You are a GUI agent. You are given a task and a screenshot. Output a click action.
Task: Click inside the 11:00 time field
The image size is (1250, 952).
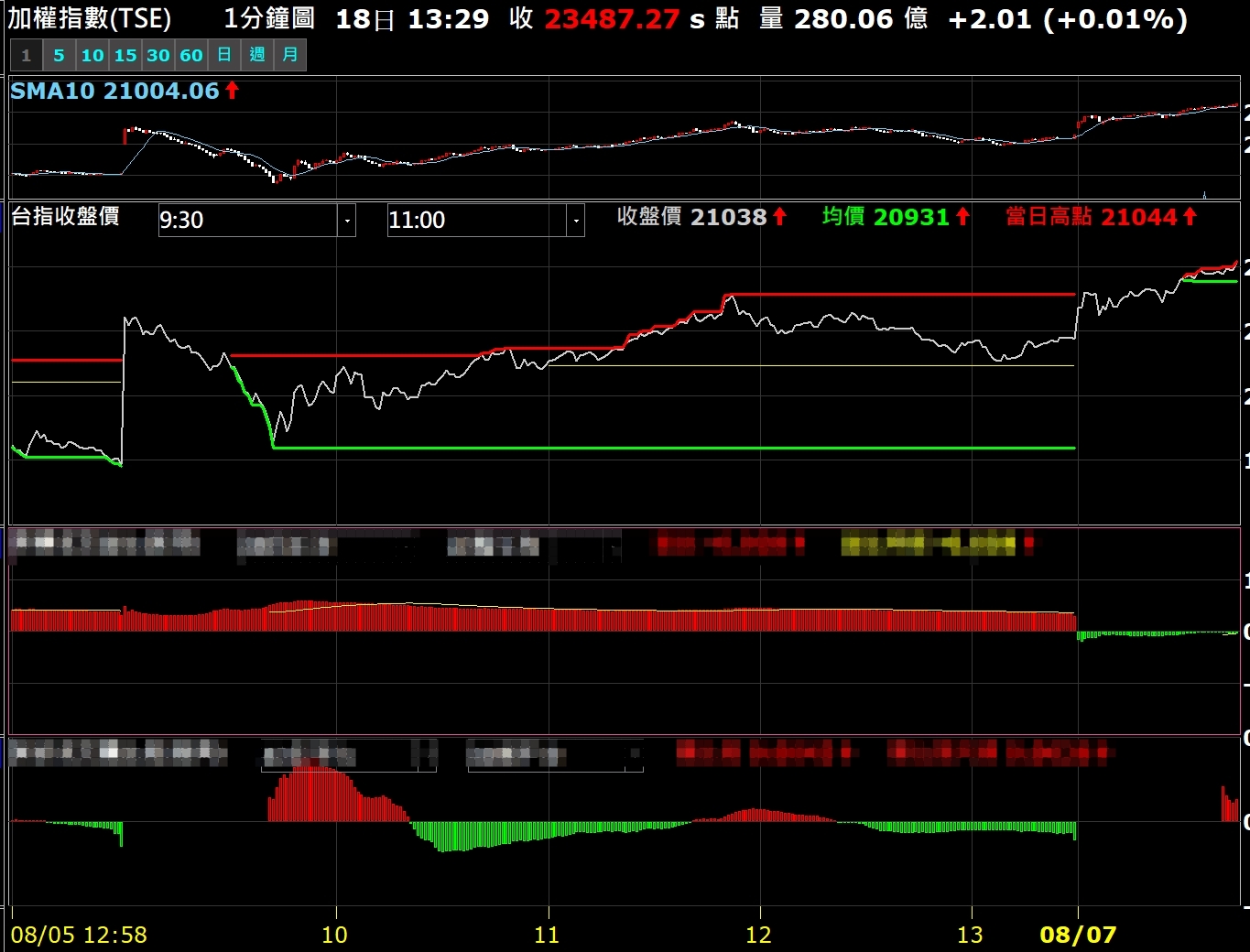[476, 221]
